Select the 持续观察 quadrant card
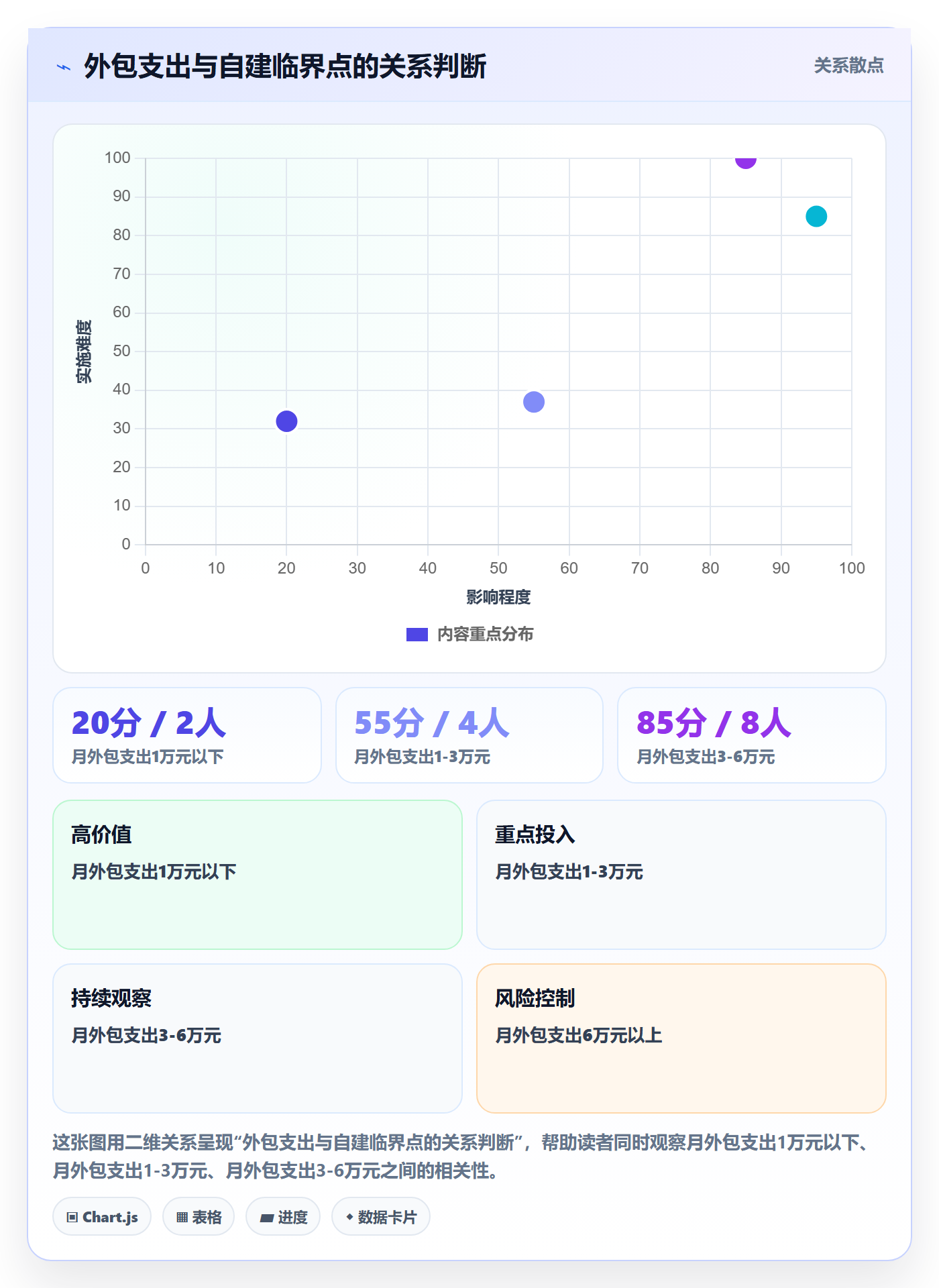939x1288 pixels. point(258,1038)
